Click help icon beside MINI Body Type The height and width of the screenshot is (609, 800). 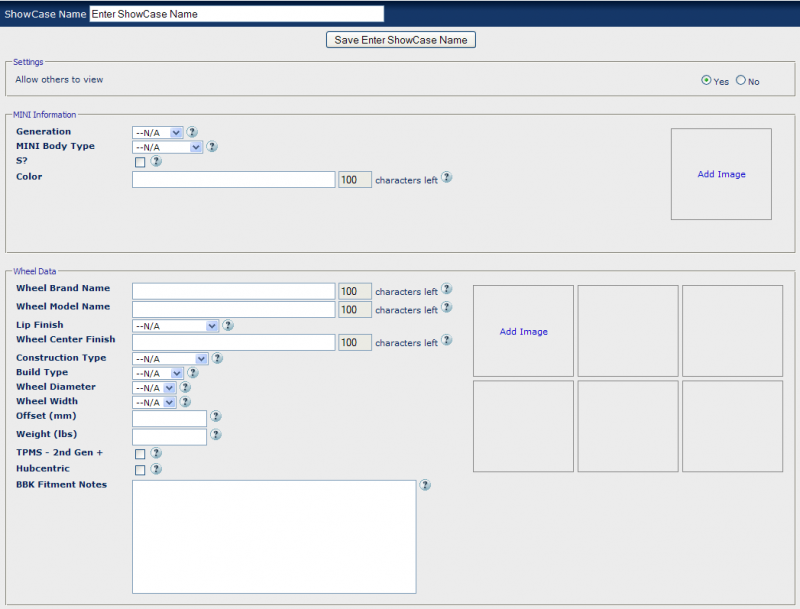point(212,146)
